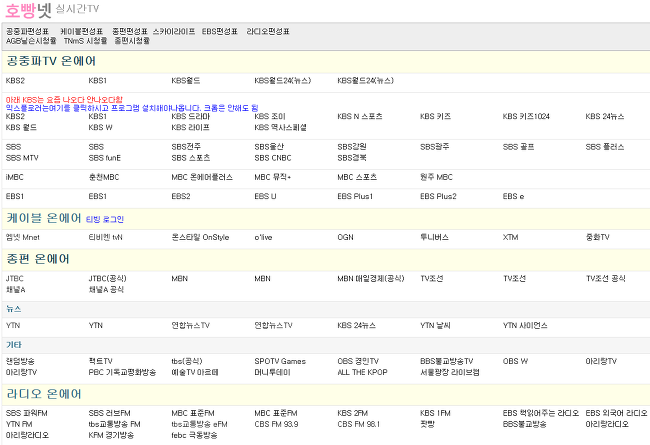This screenshot has width=650, height=445.
Task: Watch 엠넷 Mnet cable channel
Action: [x=23, y=237]
